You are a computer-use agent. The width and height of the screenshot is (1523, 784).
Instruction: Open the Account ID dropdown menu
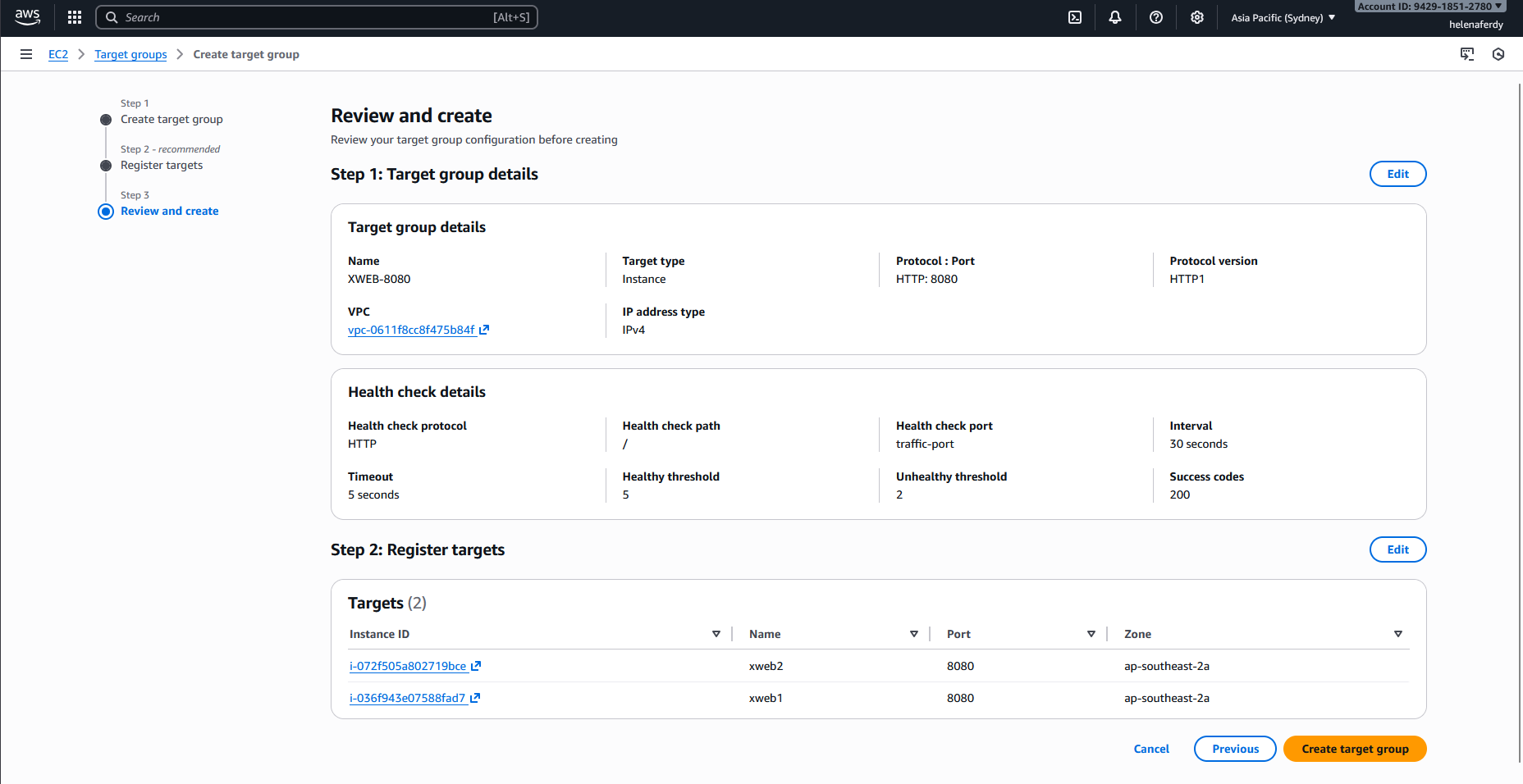click(1429, 7)
